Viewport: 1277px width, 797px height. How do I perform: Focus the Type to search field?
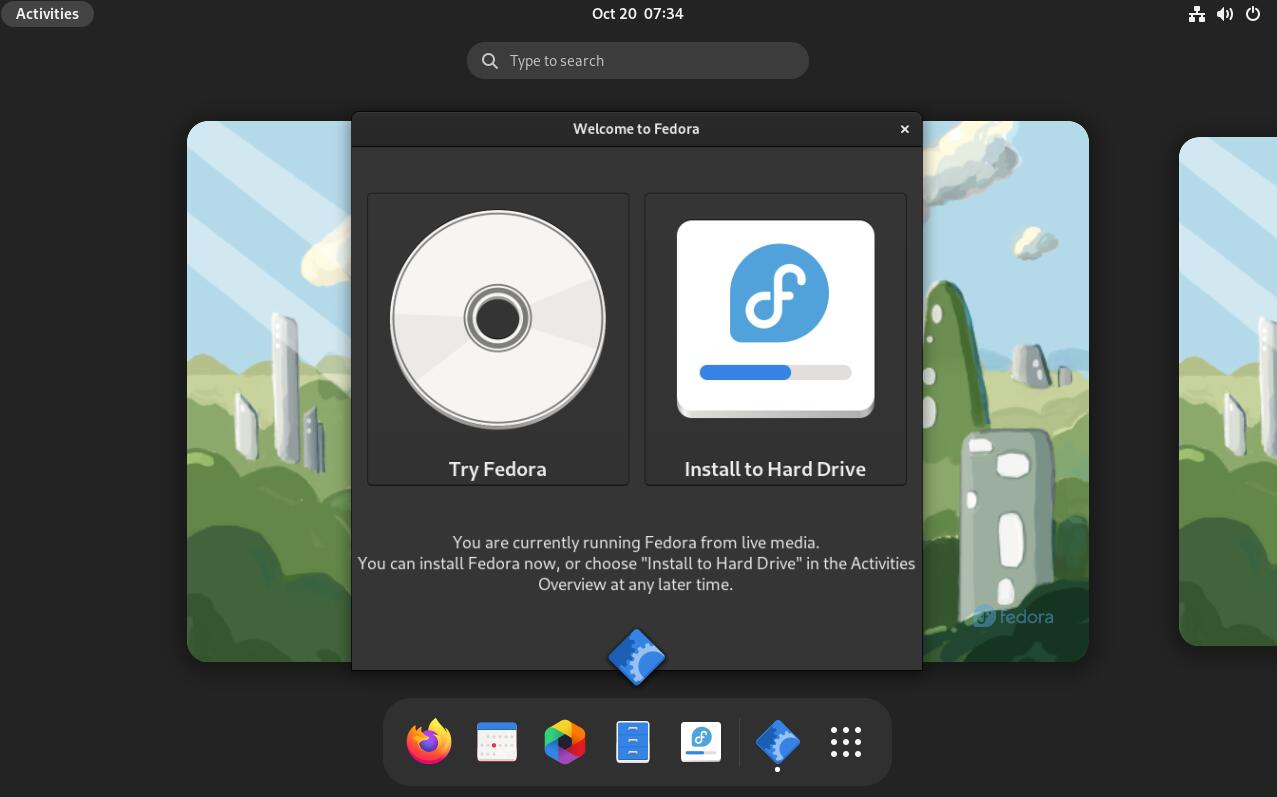(x=638, y=61)
